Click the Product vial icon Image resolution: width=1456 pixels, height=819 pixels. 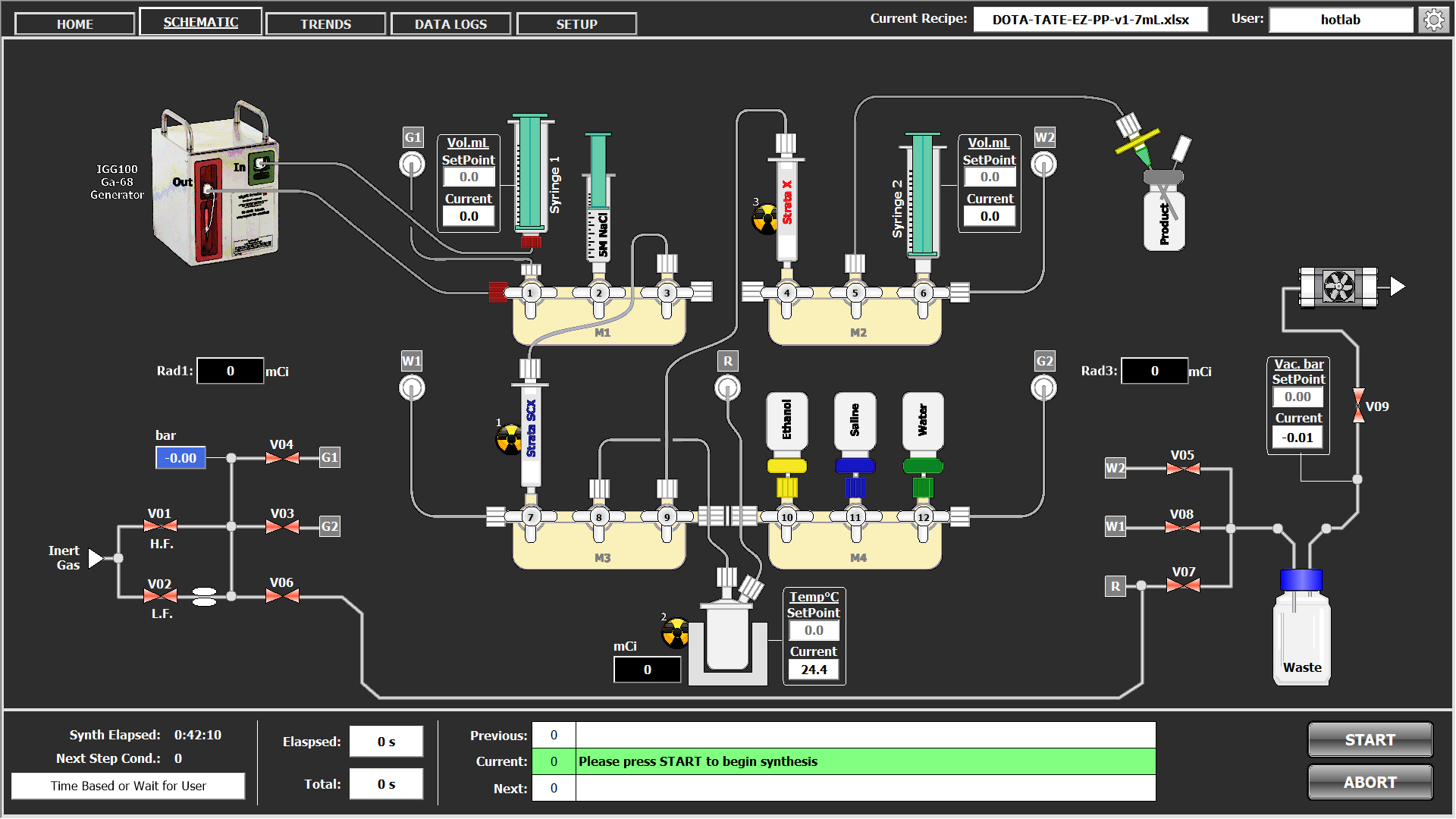tap(1164, 216)
